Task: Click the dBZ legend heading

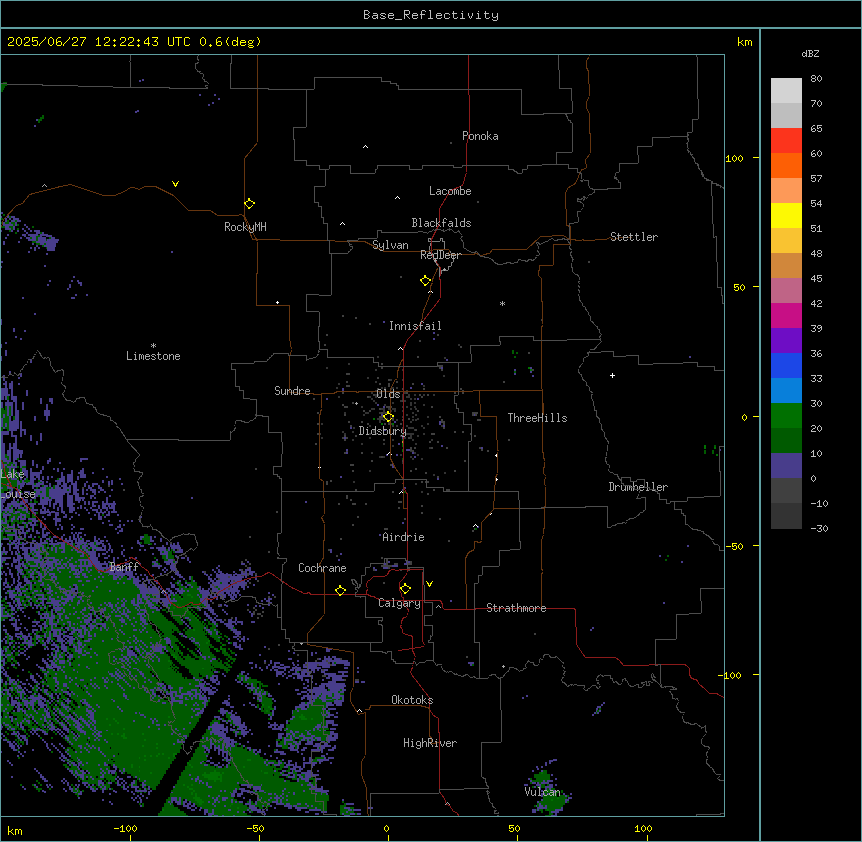Action: pyautogui.click(x=810, y=54)
